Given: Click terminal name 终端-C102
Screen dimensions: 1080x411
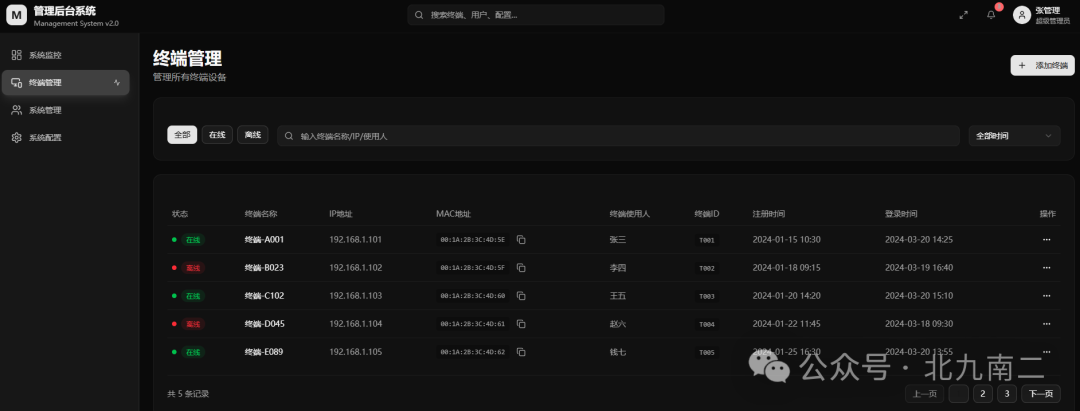Looking at the screenshot, I should point(264,296).
